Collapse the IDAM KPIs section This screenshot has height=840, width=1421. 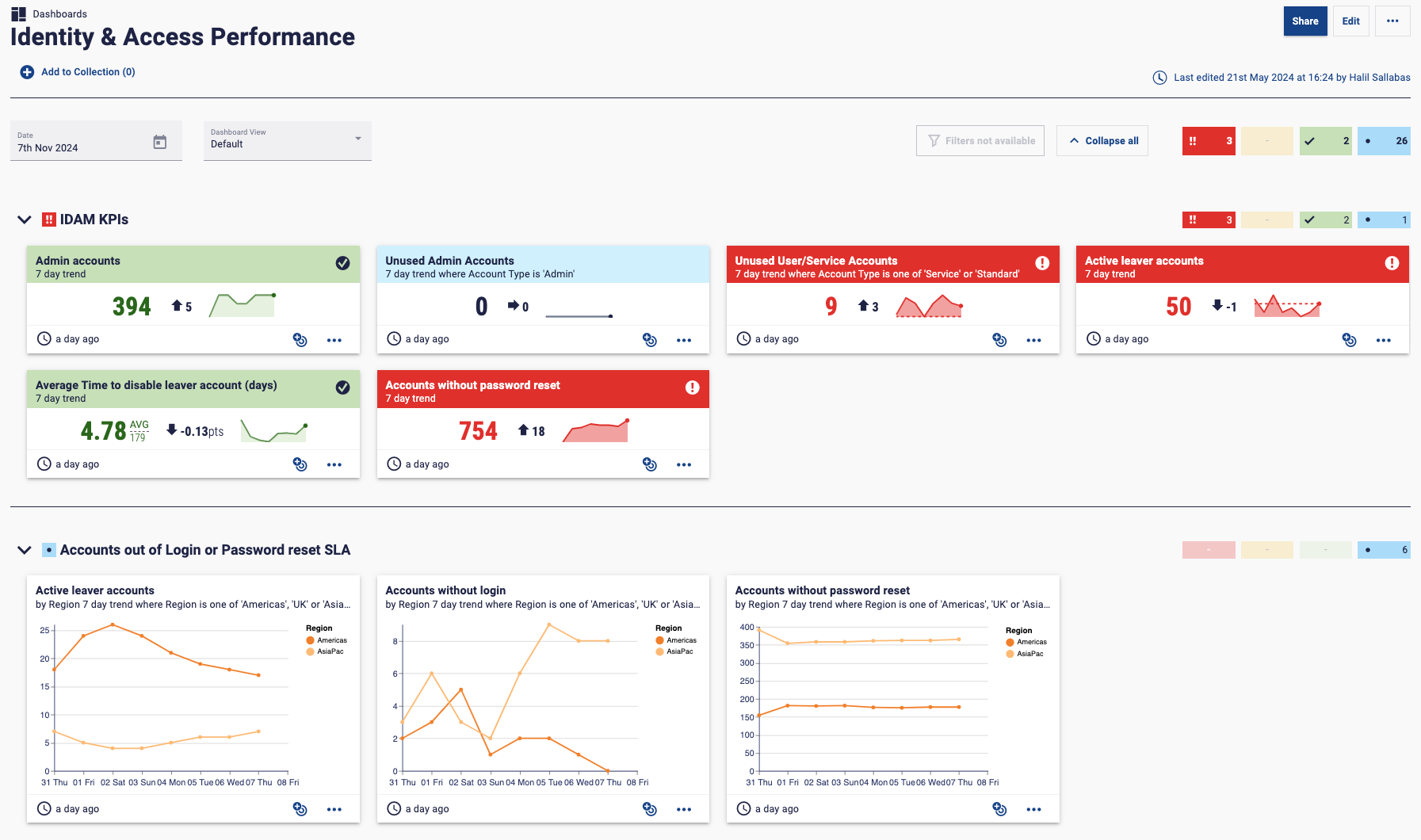pyautogui.click(x=25, y=220)
